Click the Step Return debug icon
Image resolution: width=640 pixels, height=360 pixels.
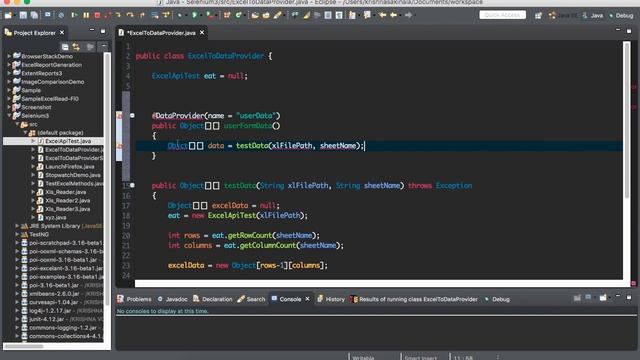click(x=142, y=15)
